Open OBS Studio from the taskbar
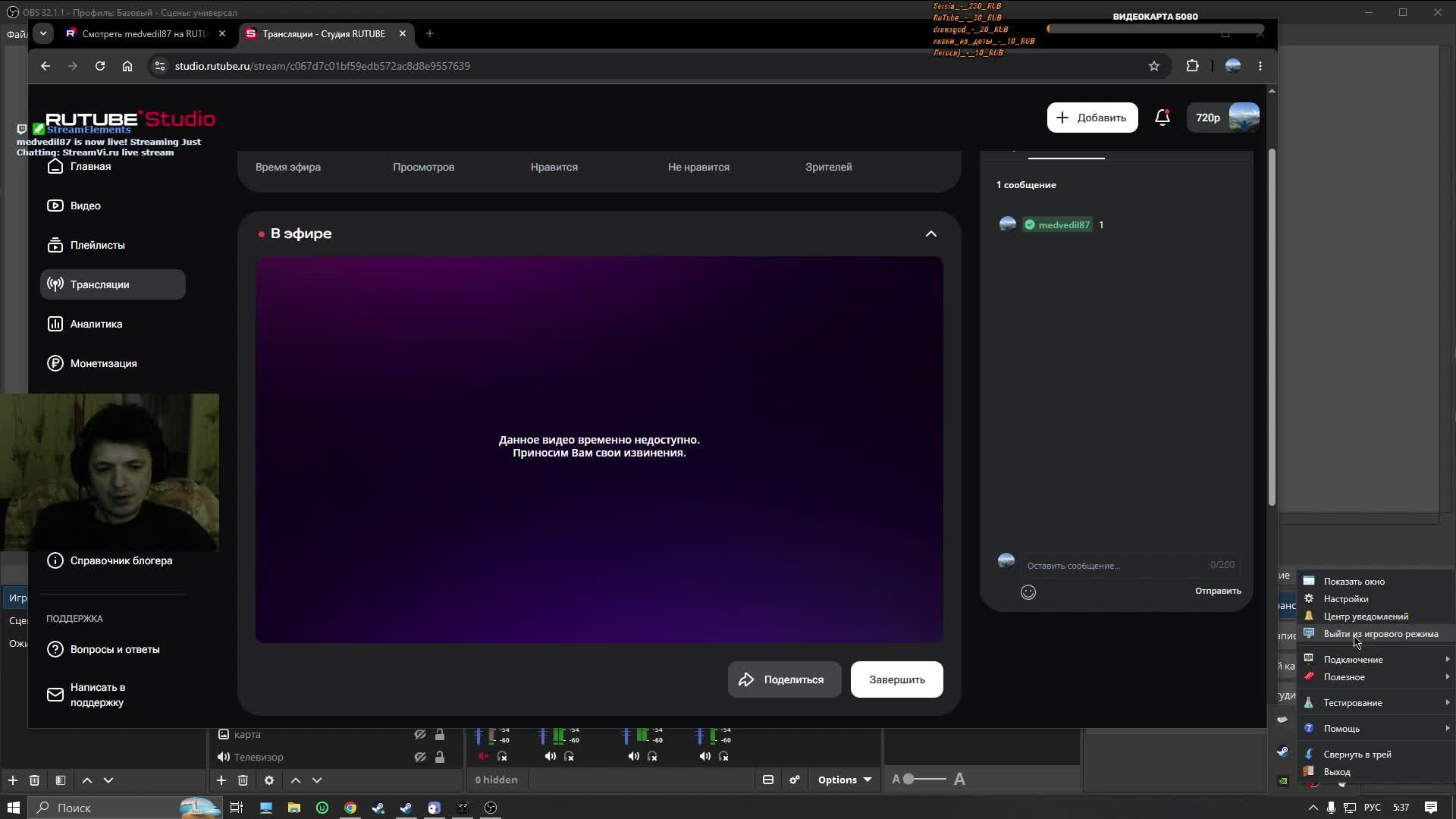The image size is (1456, 819). [x=491, y=808]
